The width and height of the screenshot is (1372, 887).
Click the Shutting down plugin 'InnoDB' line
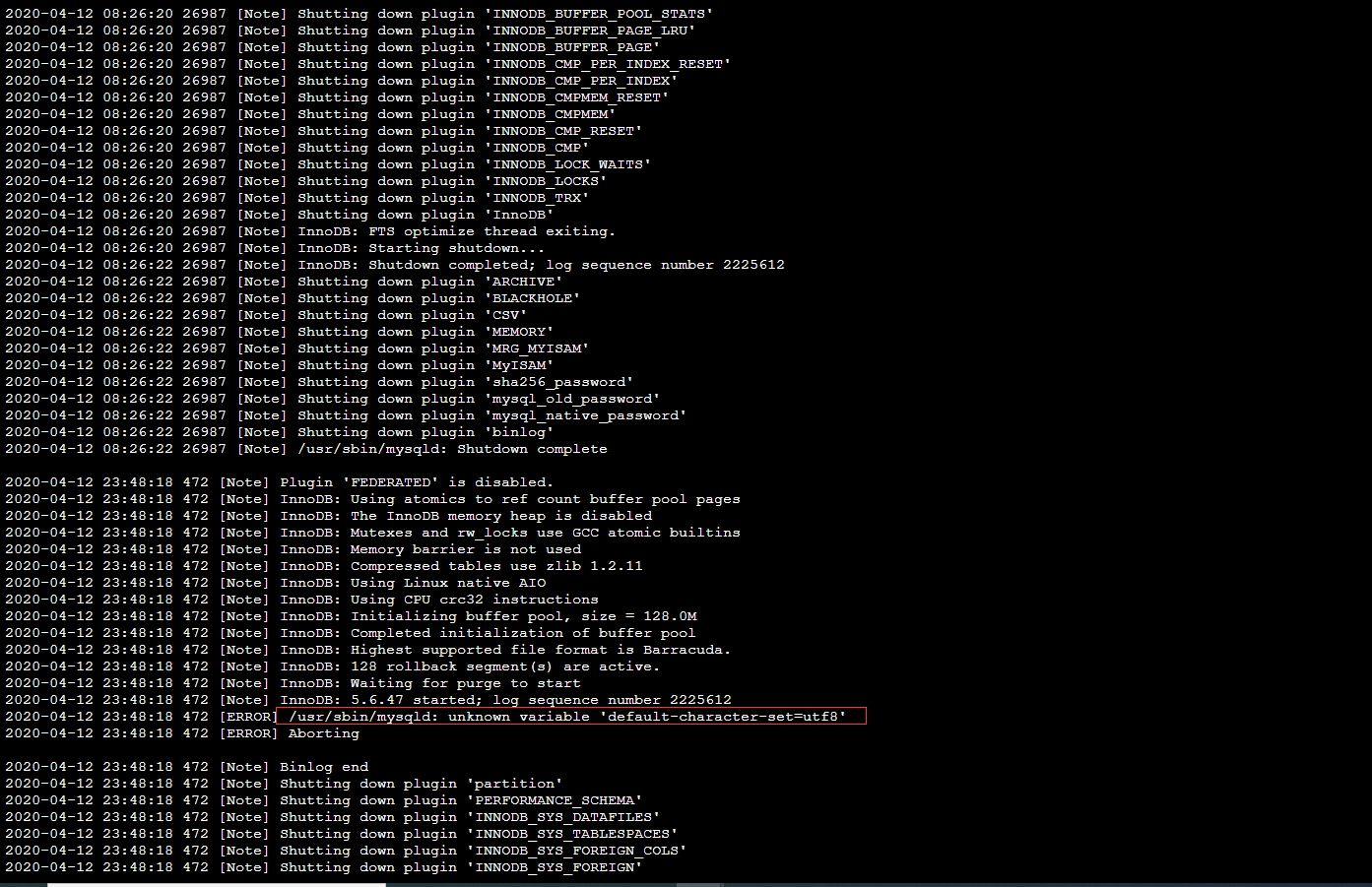click(280, 215)
